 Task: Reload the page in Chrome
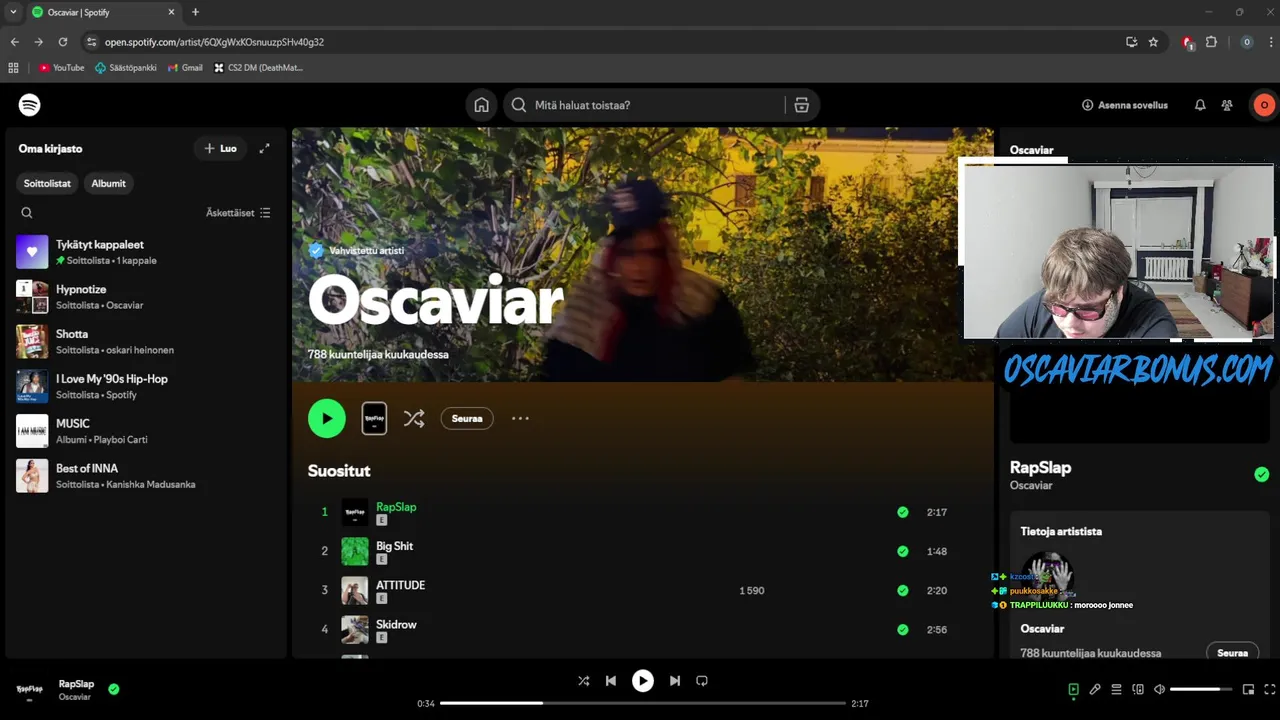point(63,42)
